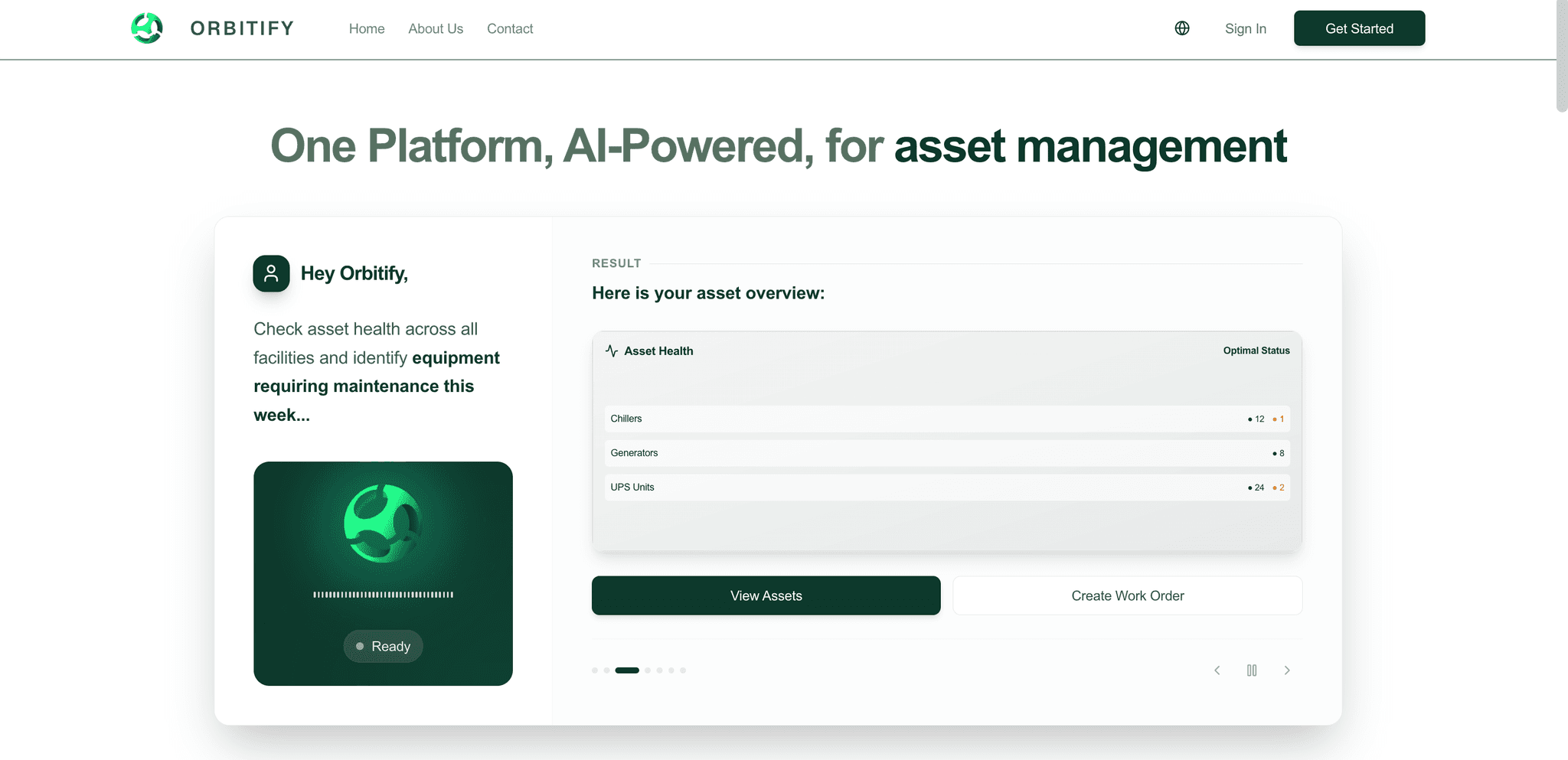Click the View Assets button
This screenshot has width=1568, height=760.
pyautogui.click(x=766, y=595)
